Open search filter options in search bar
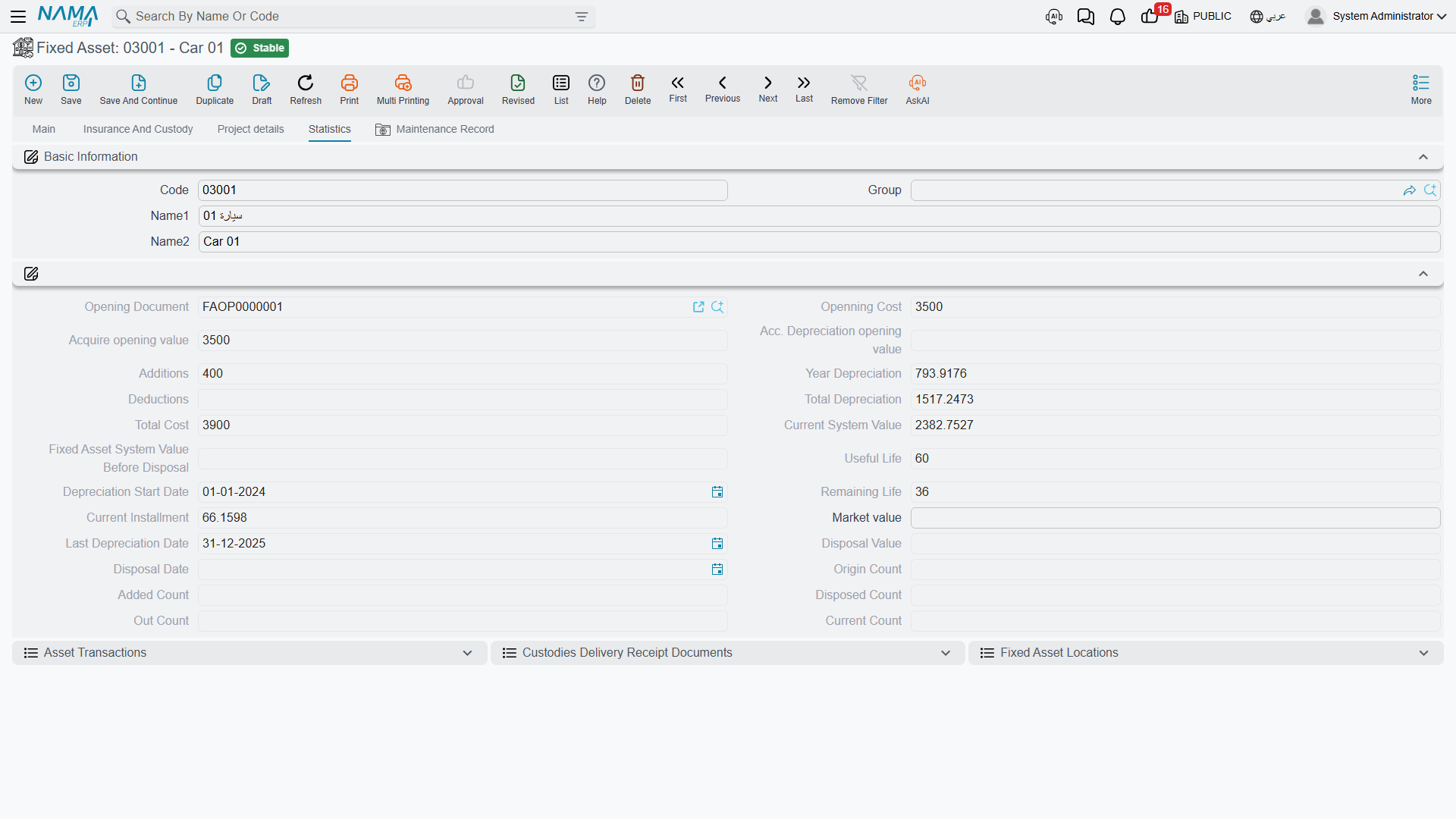The width and height of the screenshot is (1456, 819). [582, 17]
